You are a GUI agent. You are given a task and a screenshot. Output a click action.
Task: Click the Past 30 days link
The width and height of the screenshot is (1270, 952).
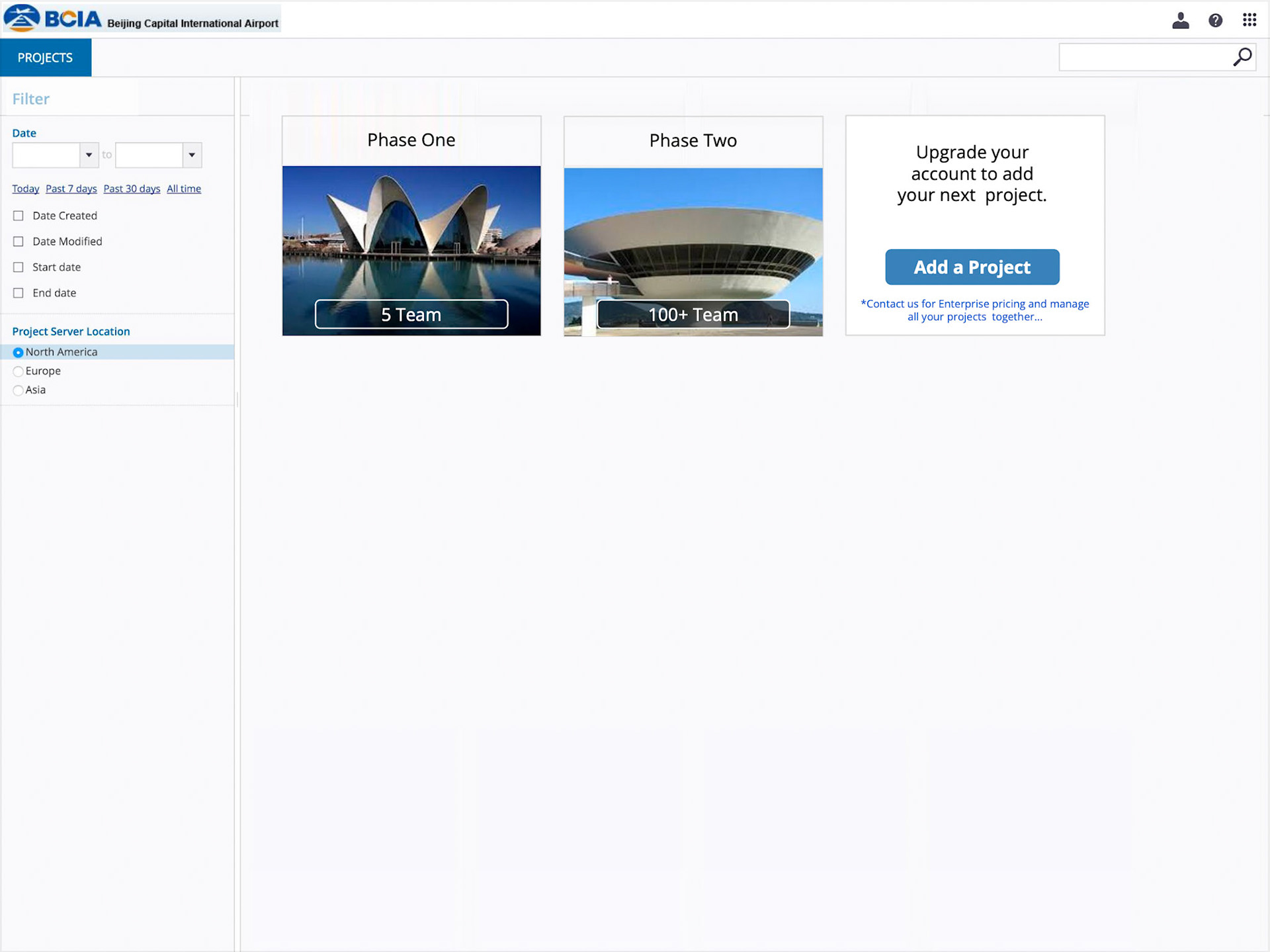pyautogui.click(x=132, y=189)
